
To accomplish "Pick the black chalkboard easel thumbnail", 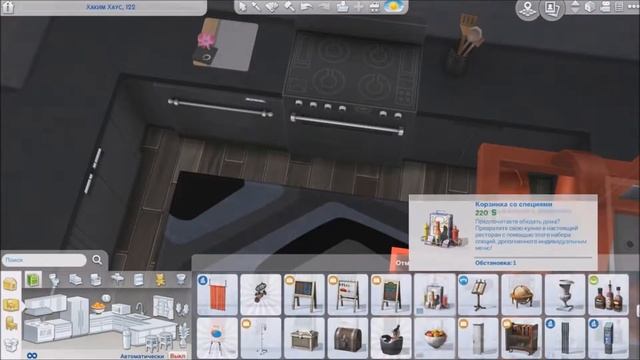I will coord(304,295).
